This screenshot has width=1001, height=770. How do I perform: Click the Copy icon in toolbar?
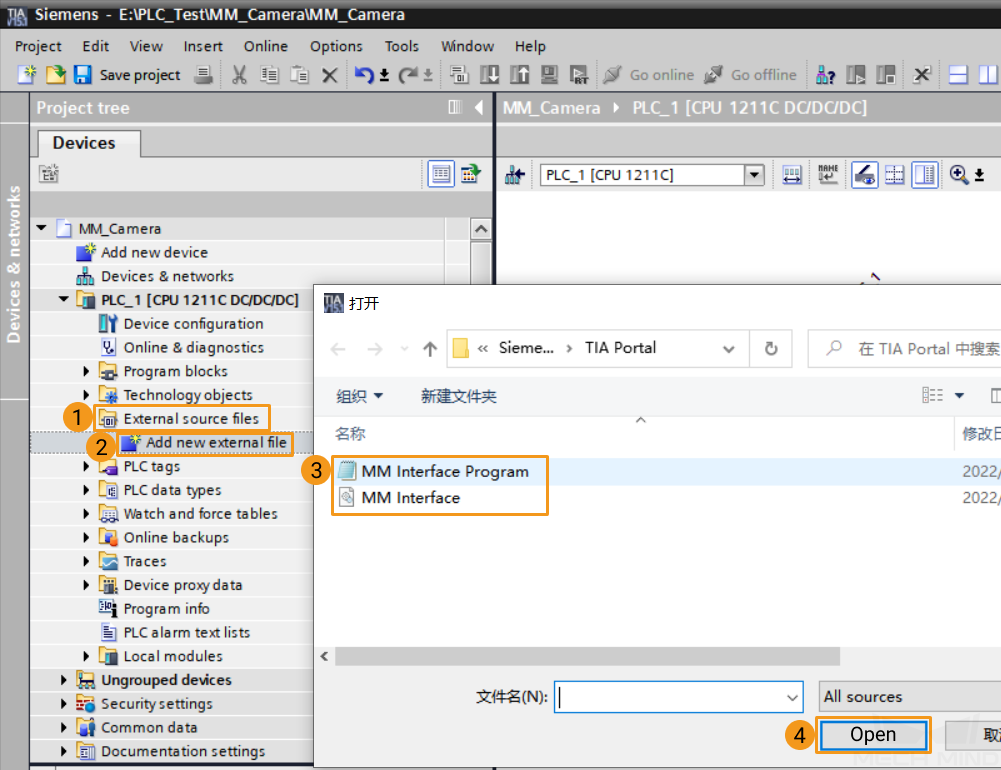[269, 75]
